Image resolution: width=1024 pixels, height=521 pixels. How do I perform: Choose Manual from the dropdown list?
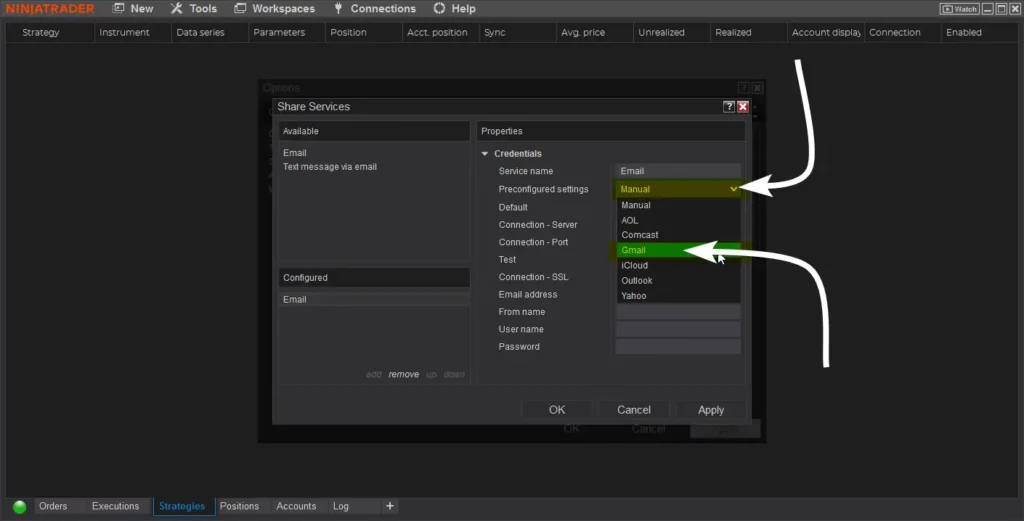tap(678, 205)
